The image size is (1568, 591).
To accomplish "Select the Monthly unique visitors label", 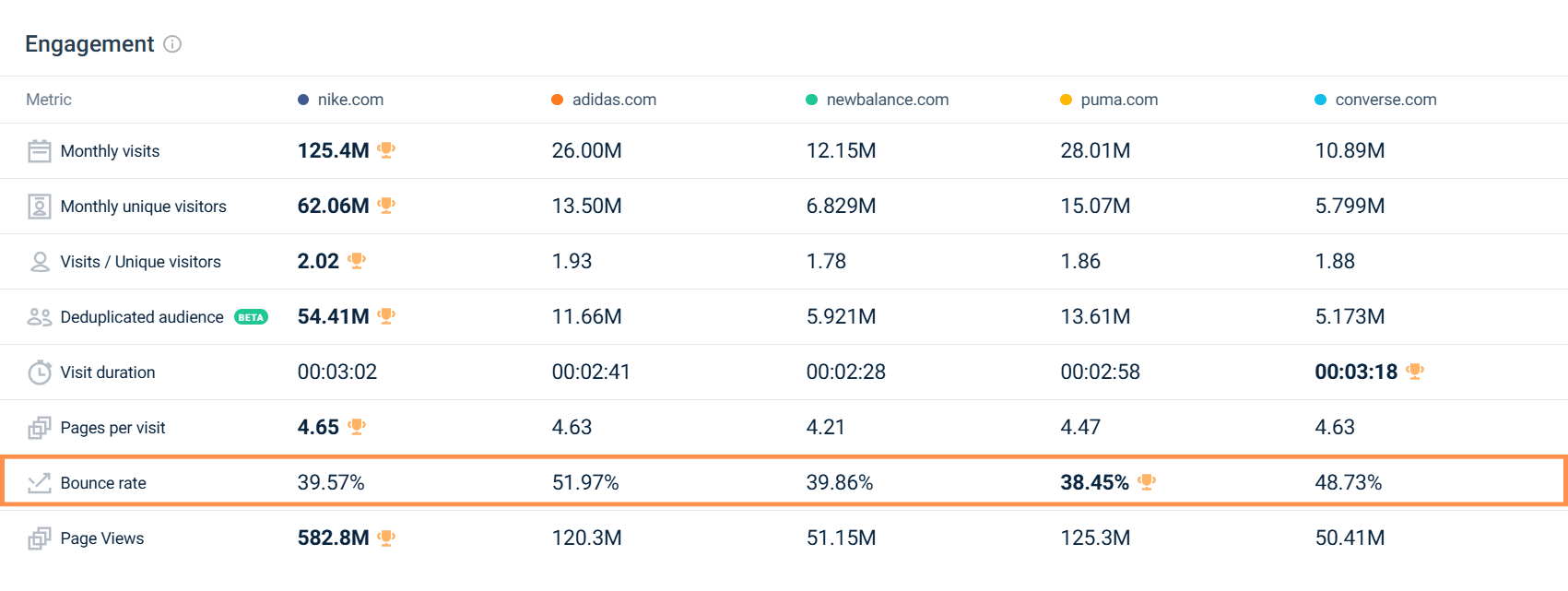I will (x=143, y=207).
